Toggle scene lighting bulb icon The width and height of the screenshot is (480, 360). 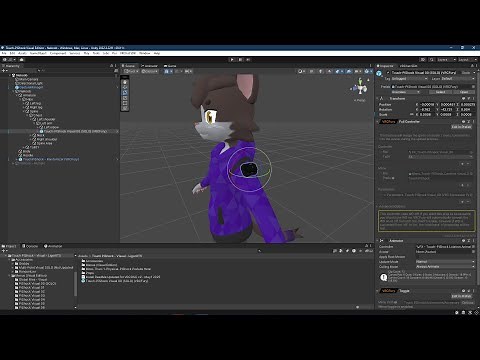[321, 71]
